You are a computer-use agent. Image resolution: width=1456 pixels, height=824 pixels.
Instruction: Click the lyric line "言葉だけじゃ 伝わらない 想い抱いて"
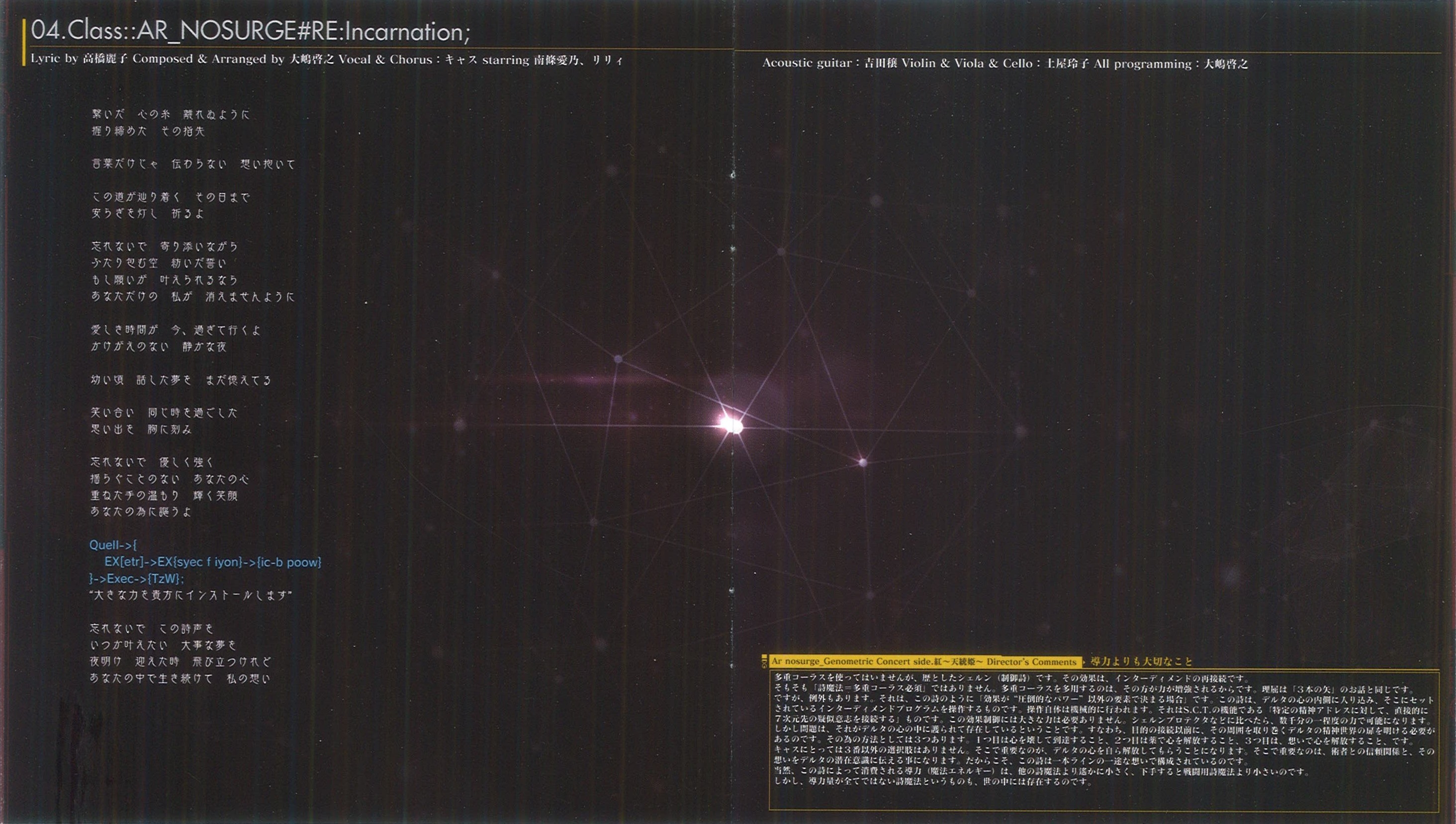coord(193,164)
